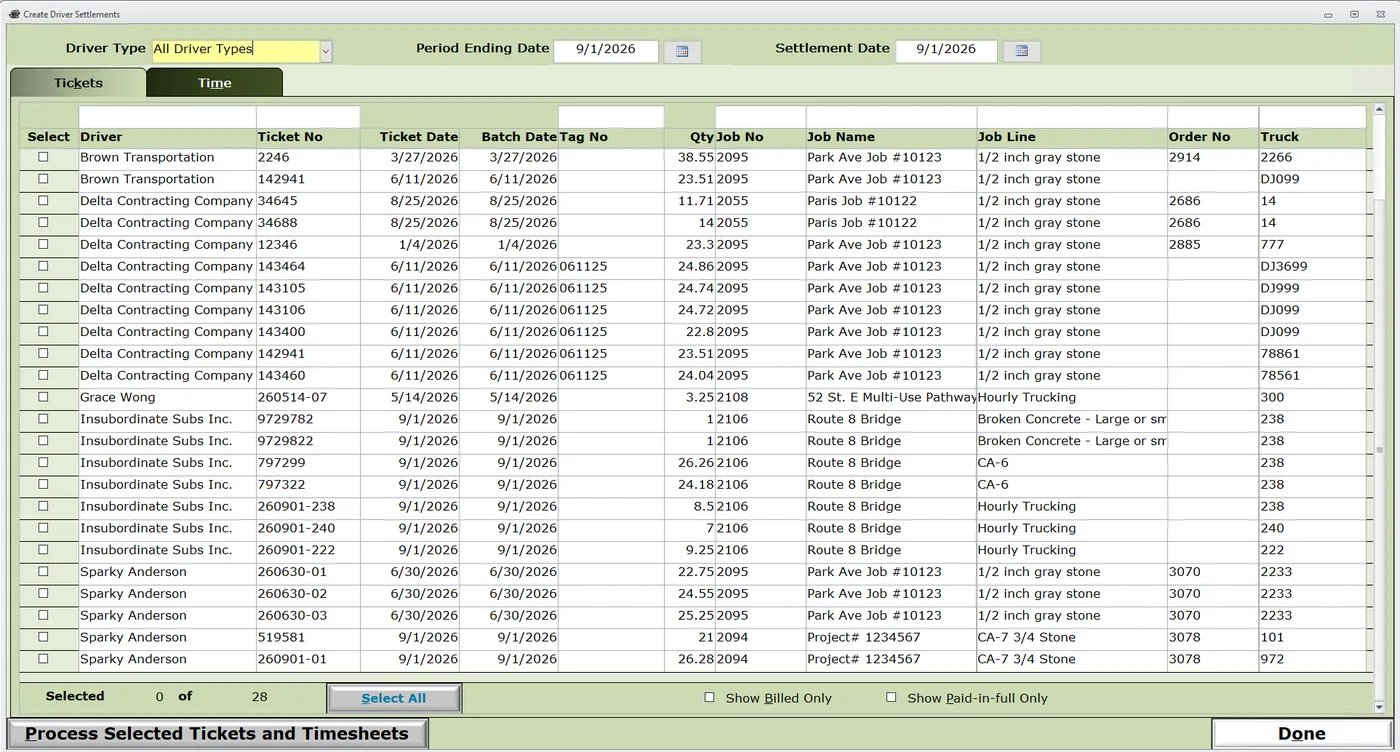
Task: Select checkbox for Sparky Anderson ticket 519581
Action: (x=43, y=637)
